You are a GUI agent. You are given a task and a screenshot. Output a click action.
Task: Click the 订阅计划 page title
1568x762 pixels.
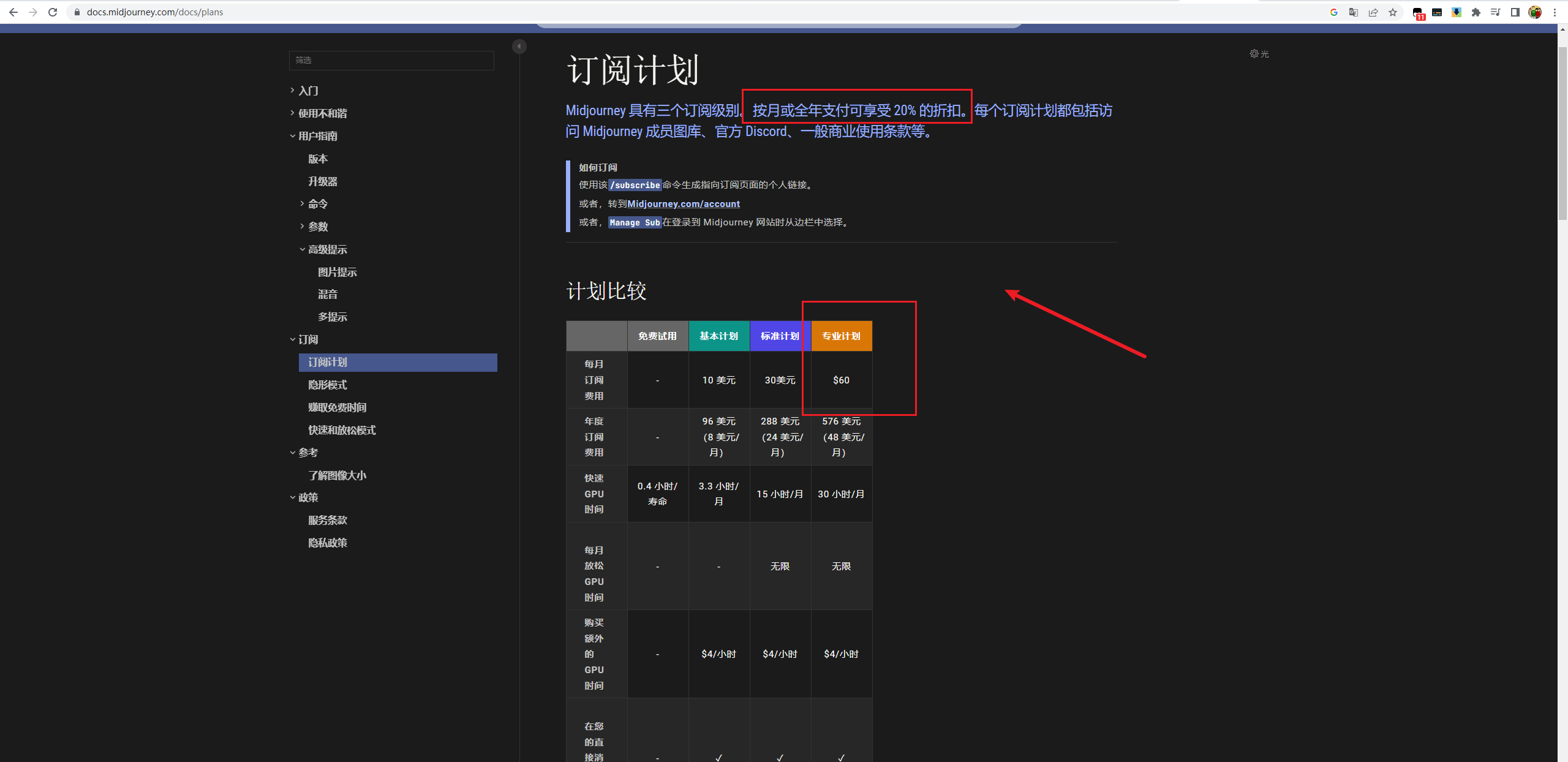tap(633, 69)
